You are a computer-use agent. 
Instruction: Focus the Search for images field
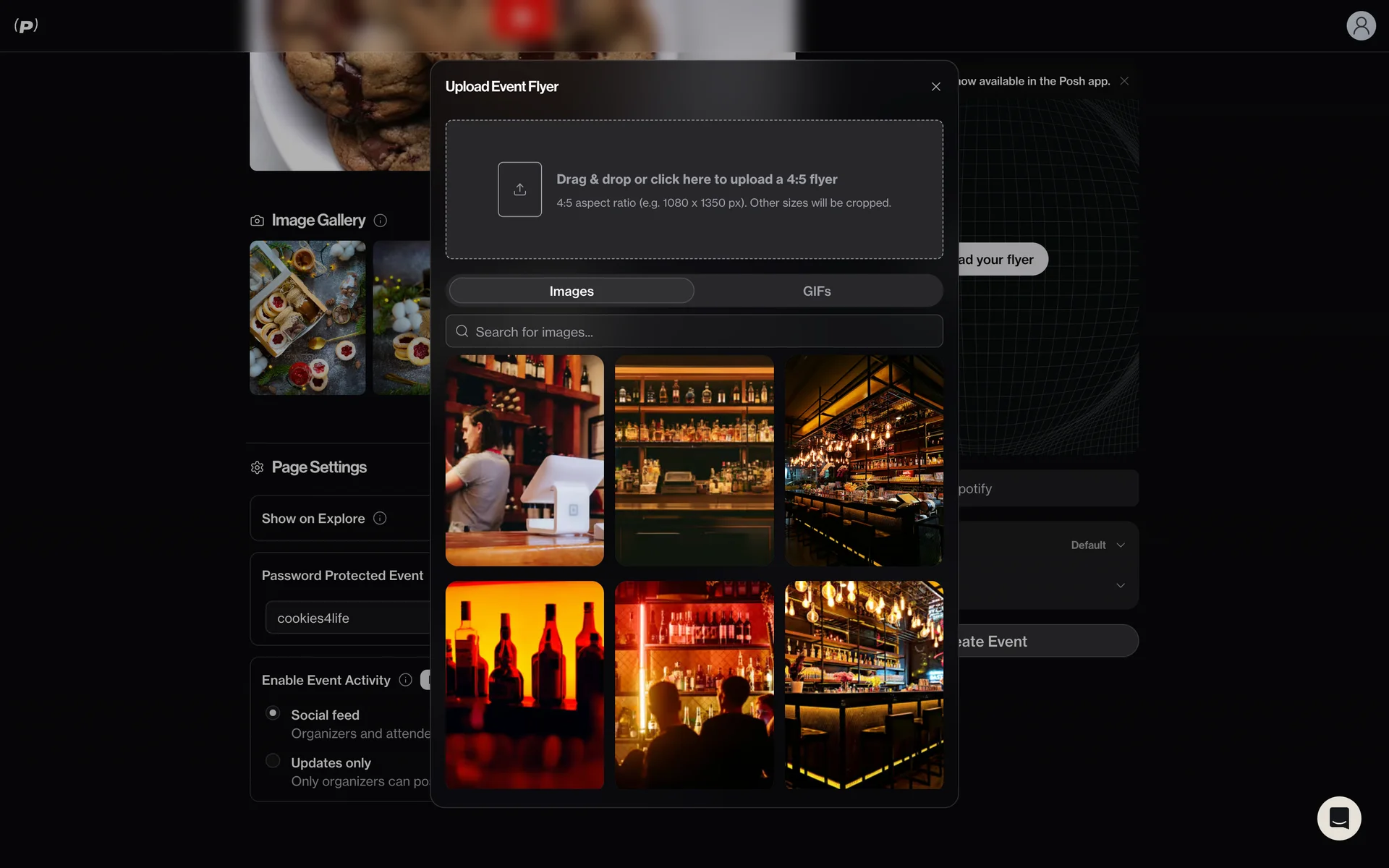click(x=694, y=331)
